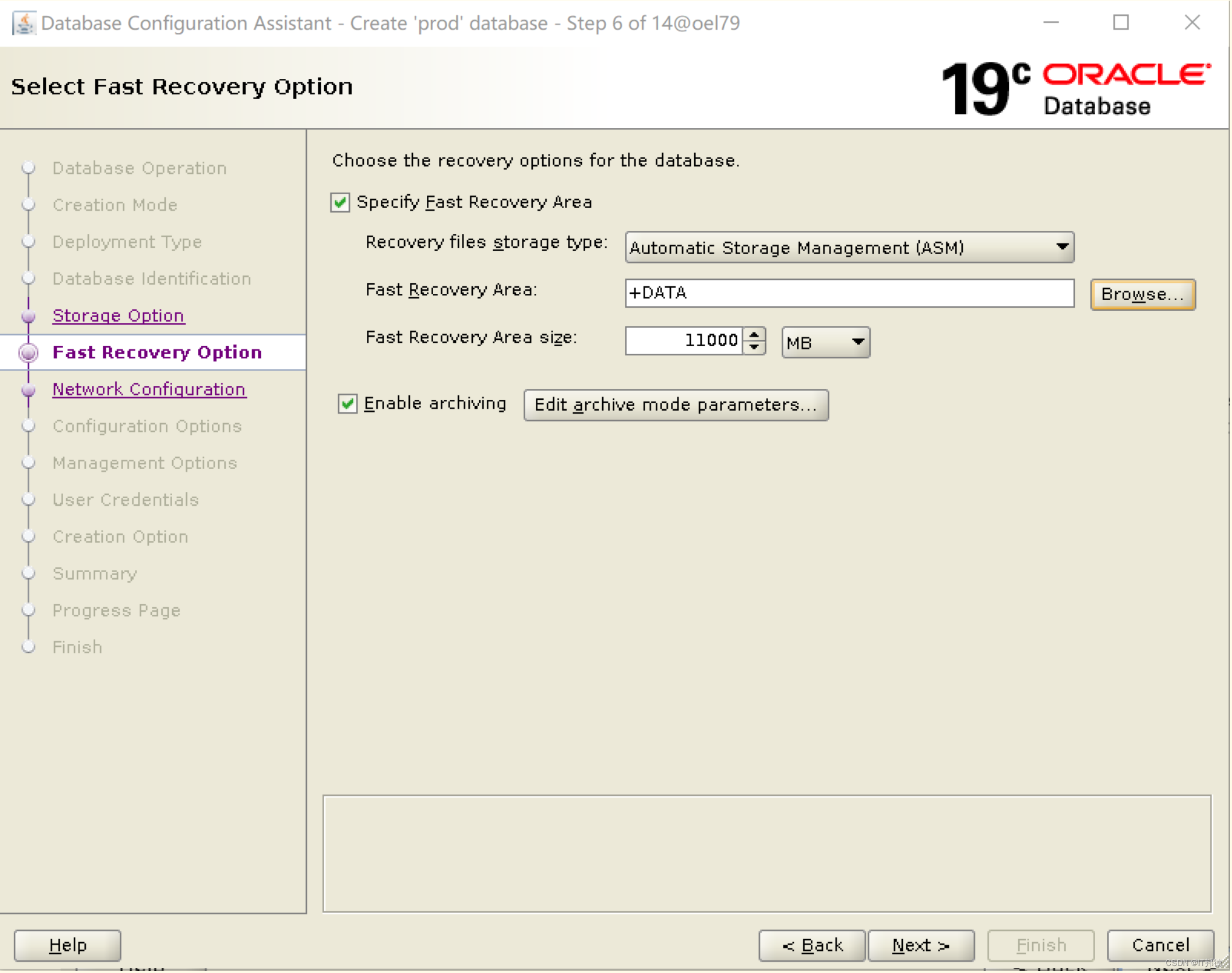Click the Fast Recovery Option step bullet
1232x973 pixels.
pos(28,352)
